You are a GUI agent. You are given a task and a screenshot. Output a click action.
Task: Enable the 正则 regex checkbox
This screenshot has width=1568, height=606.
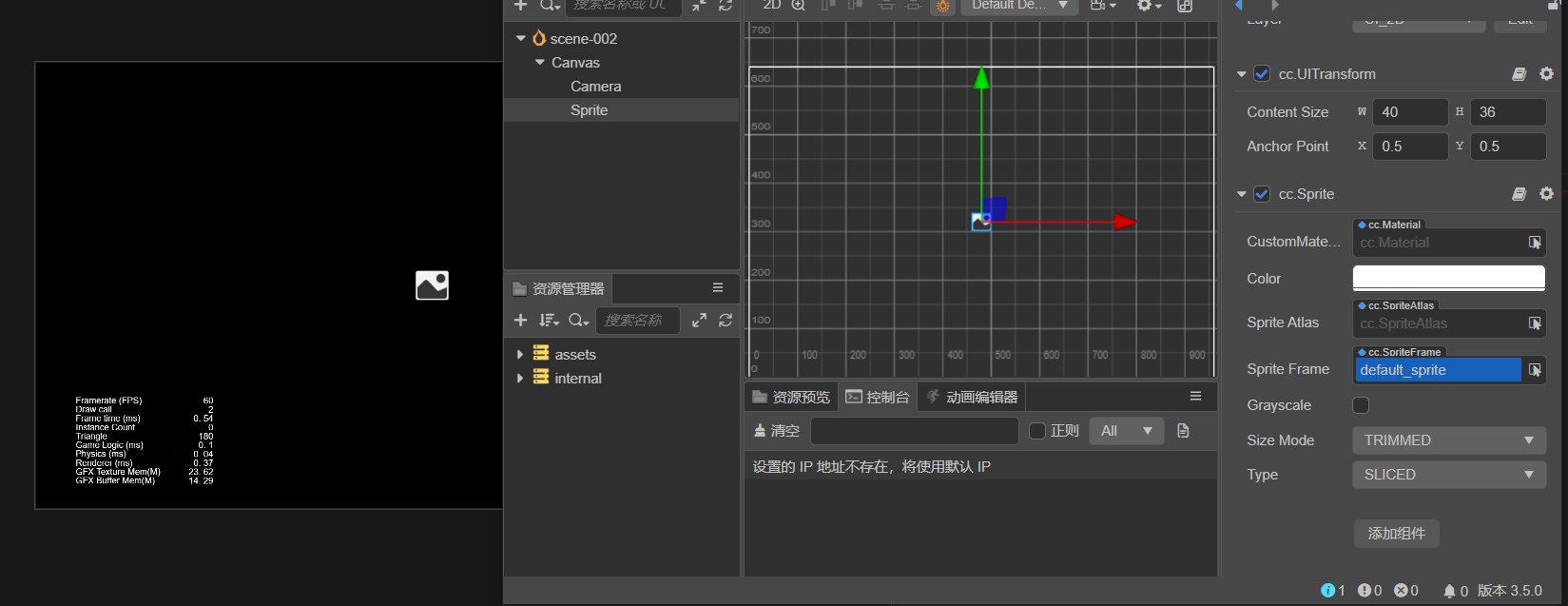point(1037,431)
